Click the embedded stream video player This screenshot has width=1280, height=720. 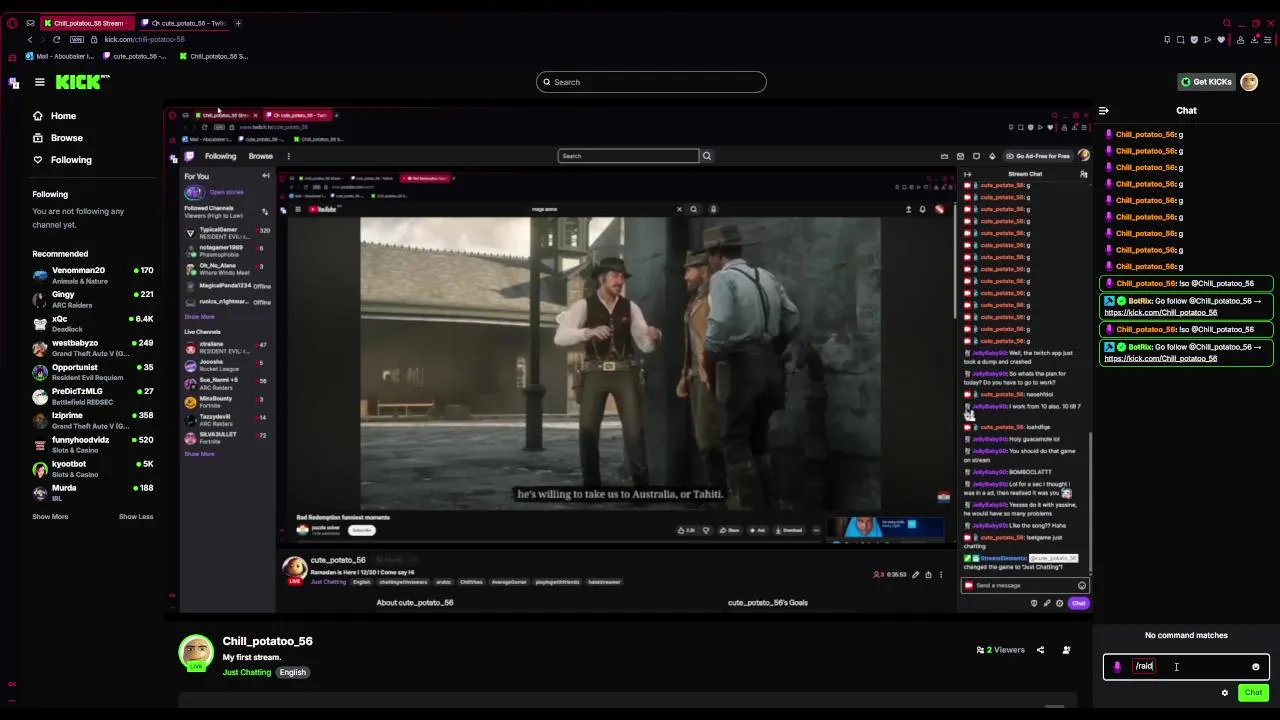pos(628,361)
